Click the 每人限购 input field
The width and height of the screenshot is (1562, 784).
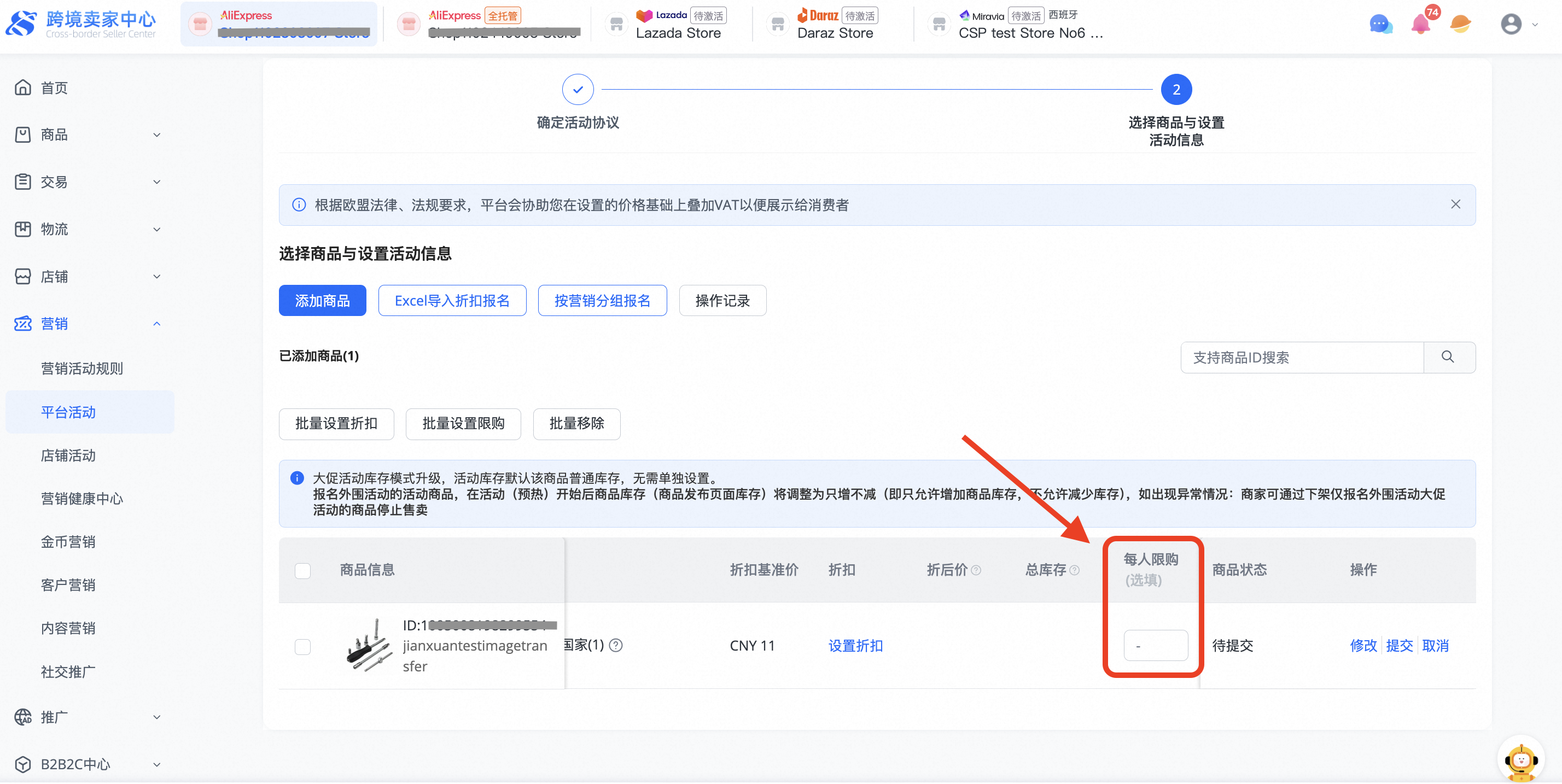(x=1155, y=646)
